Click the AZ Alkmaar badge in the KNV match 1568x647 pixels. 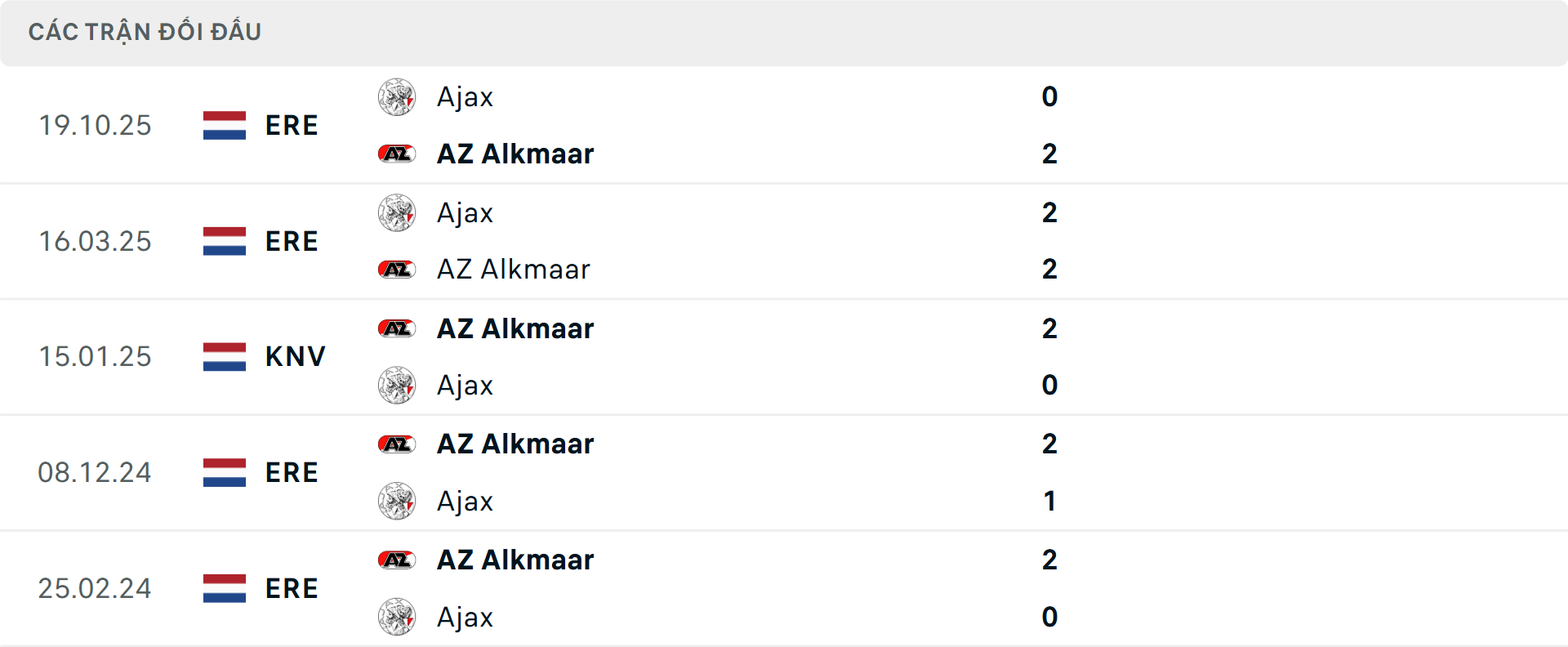(397, 328)
